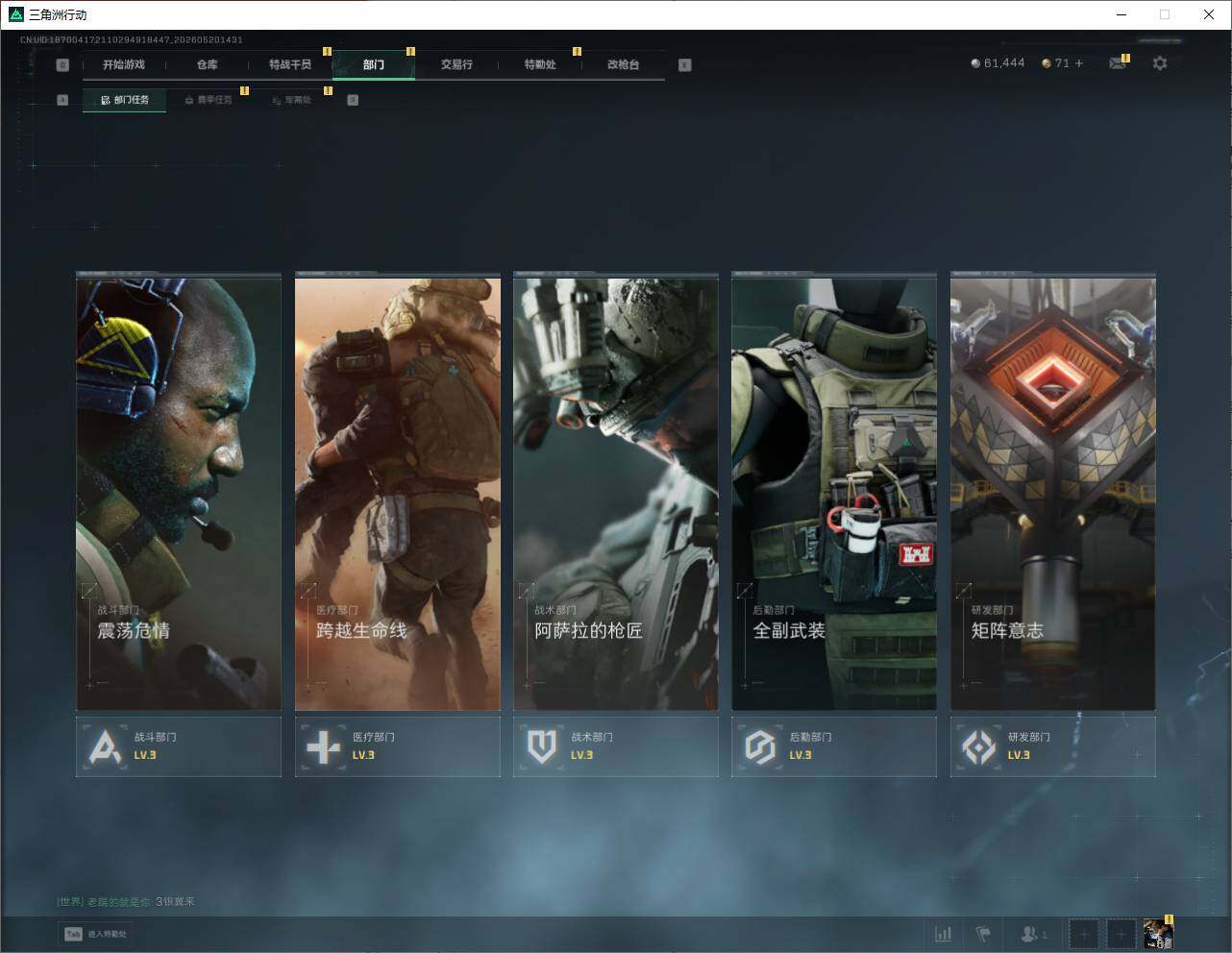Click the 医疗部门 cross emblem icon

[x=323, y=746]
